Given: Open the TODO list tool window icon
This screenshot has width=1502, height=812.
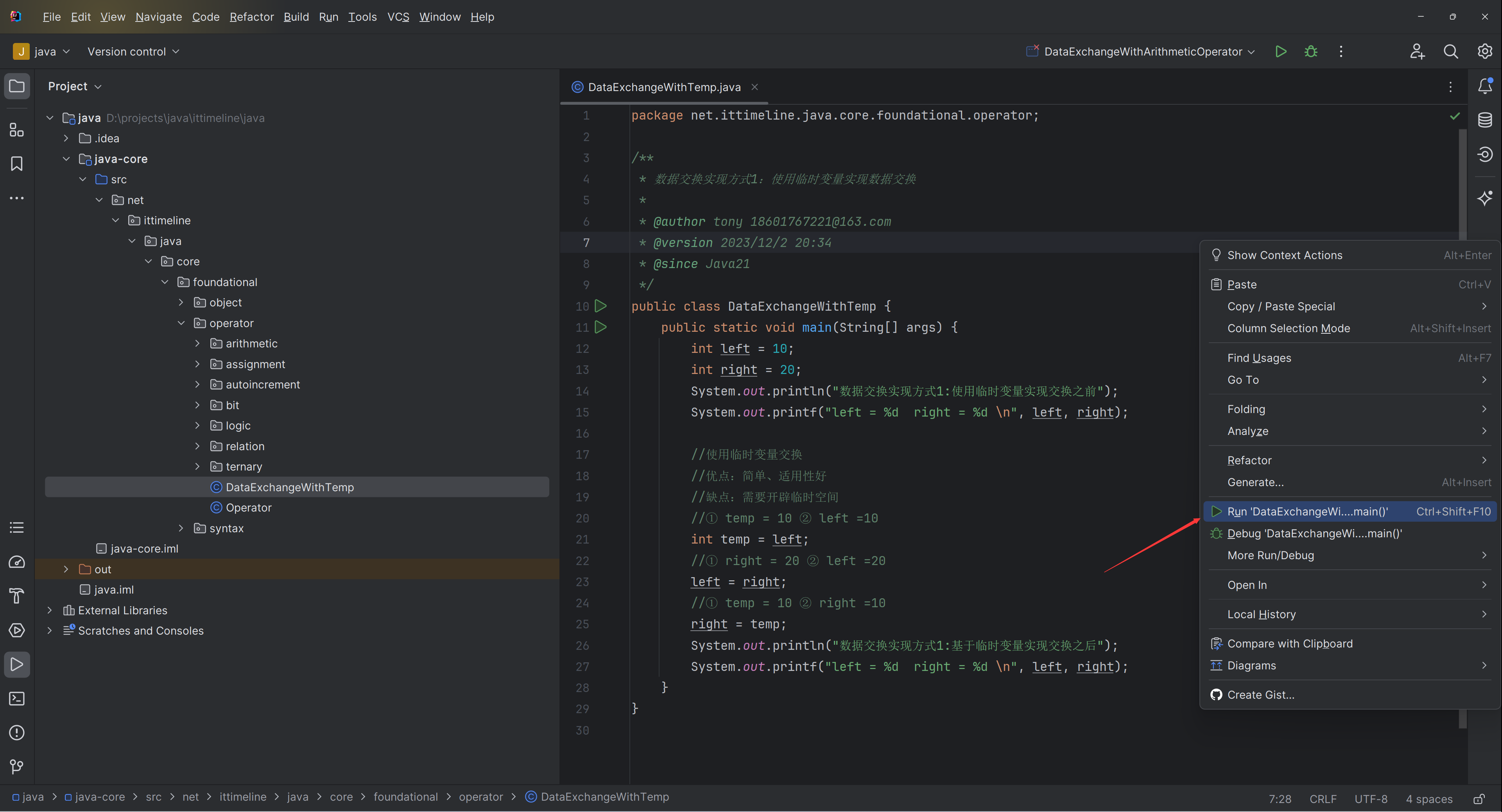Looking at the screenshot, I should coord(17,528).
